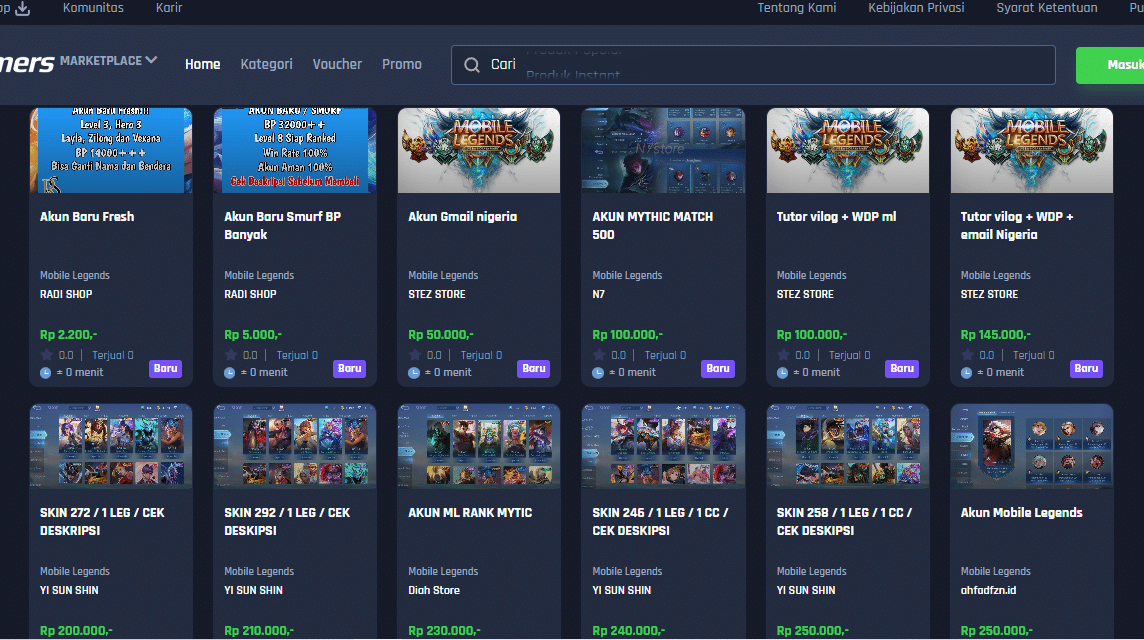Screen dimensions: 1144x640
Task: Click Mobile Legends label under AKUN MYTHIC MATCH 500
Action: click(x=627, y=275)
